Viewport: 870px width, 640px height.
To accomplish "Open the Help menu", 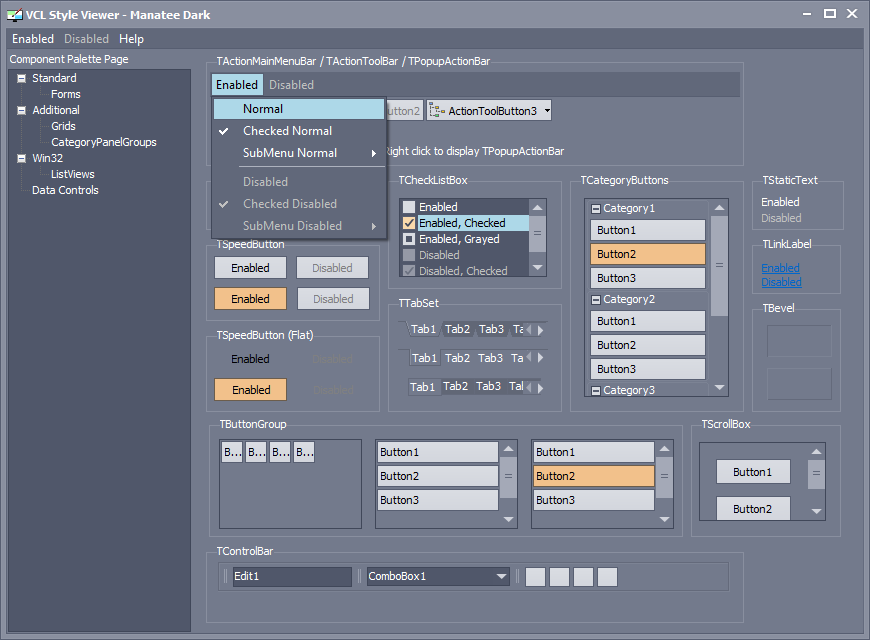I will pyautogui.click(x=131, y=39).
